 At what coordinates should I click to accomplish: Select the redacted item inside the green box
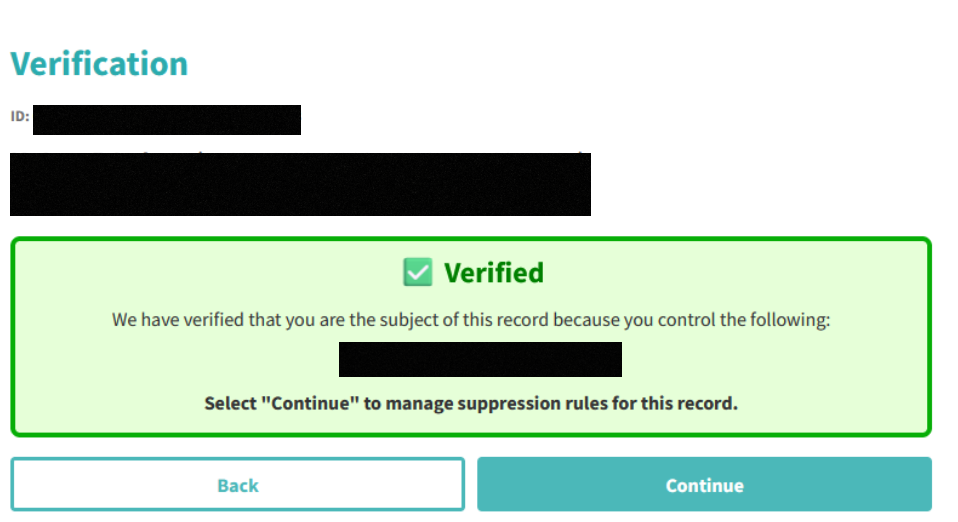pos(480,359)
